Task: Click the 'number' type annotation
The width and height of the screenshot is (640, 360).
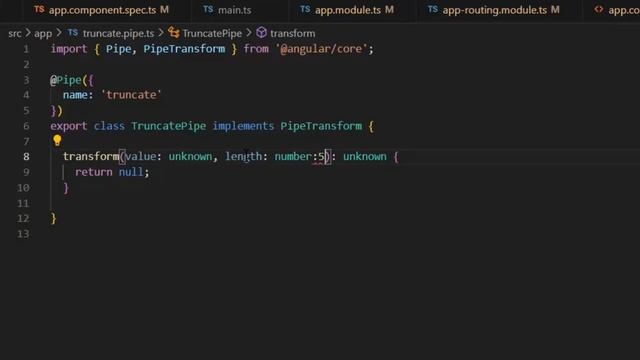Action: 293,157
